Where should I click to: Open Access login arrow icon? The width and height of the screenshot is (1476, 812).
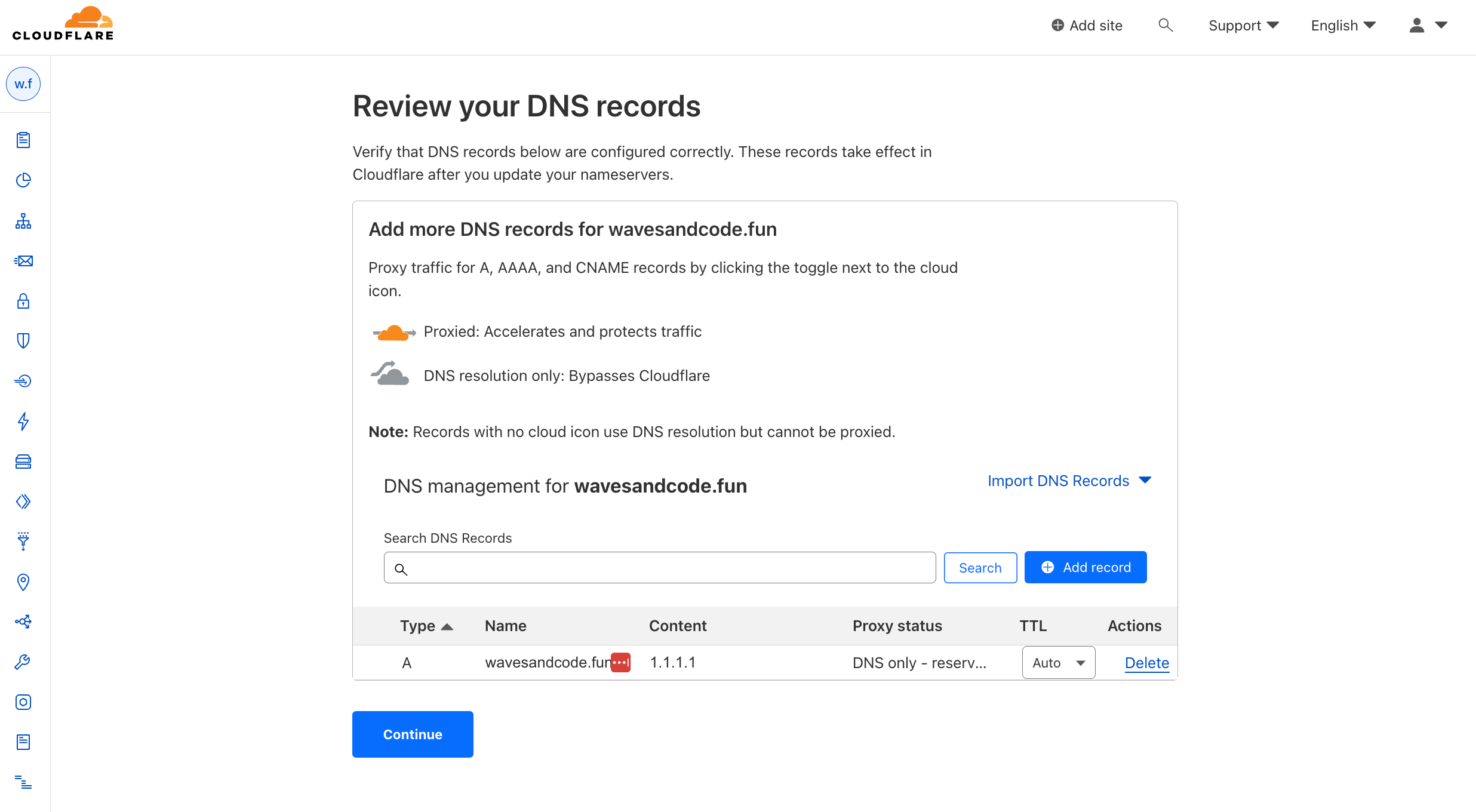pyautogui.click(x=23, y=381)
